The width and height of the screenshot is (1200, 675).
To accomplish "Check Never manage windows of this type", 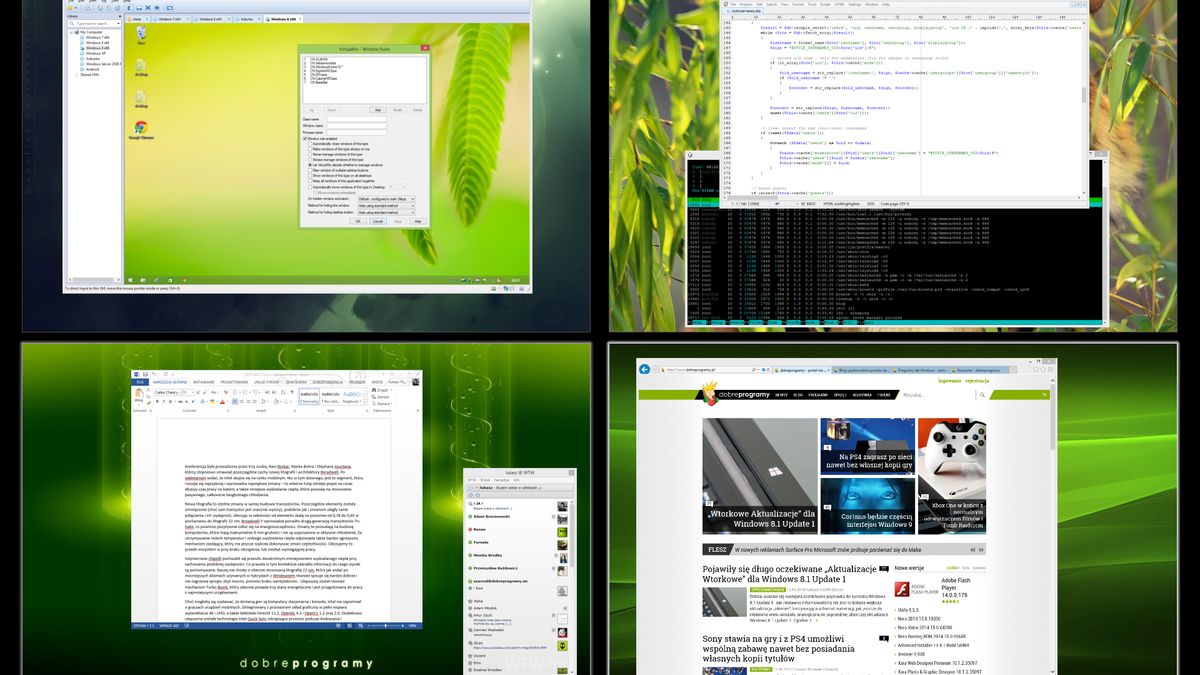I will [310, 154].
